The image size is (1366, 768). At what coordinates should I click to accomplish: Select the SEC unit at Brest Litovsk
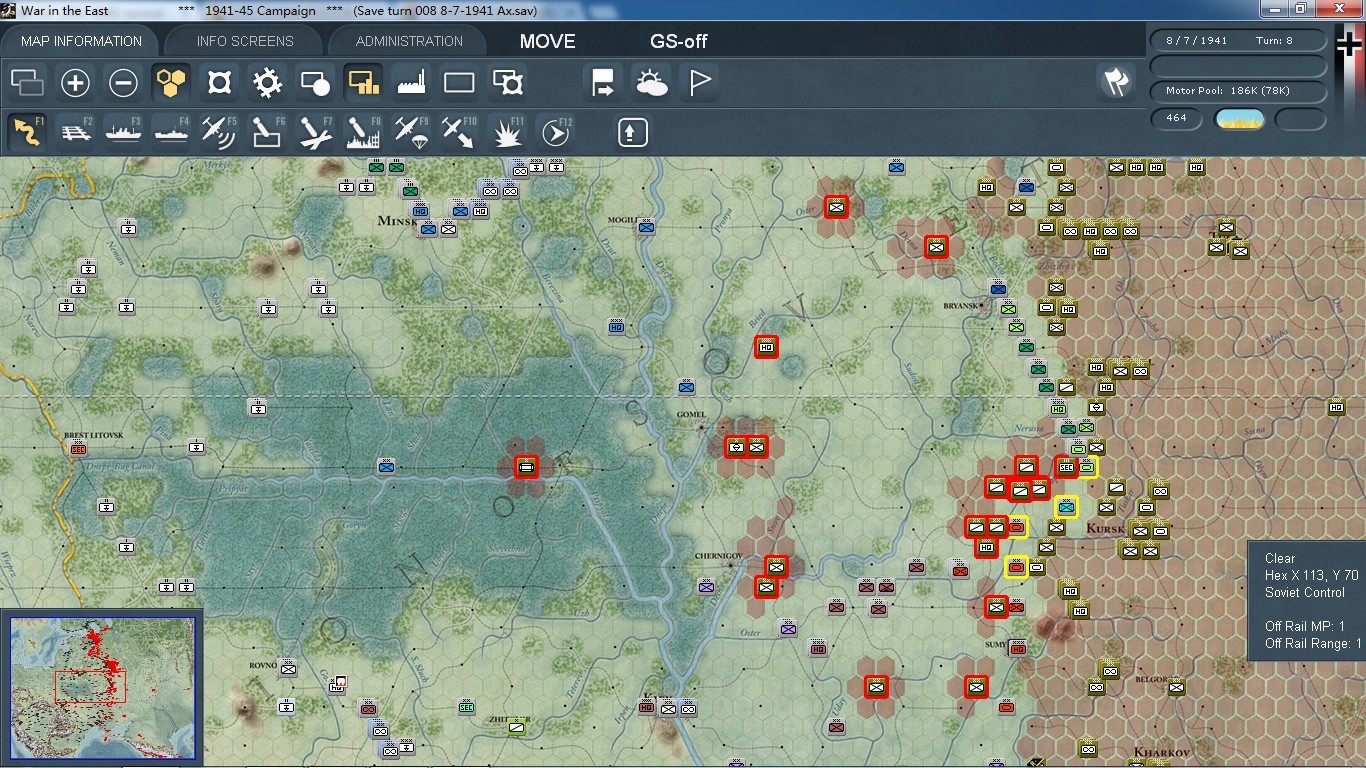pyautogui.click(x=79, y=448)
